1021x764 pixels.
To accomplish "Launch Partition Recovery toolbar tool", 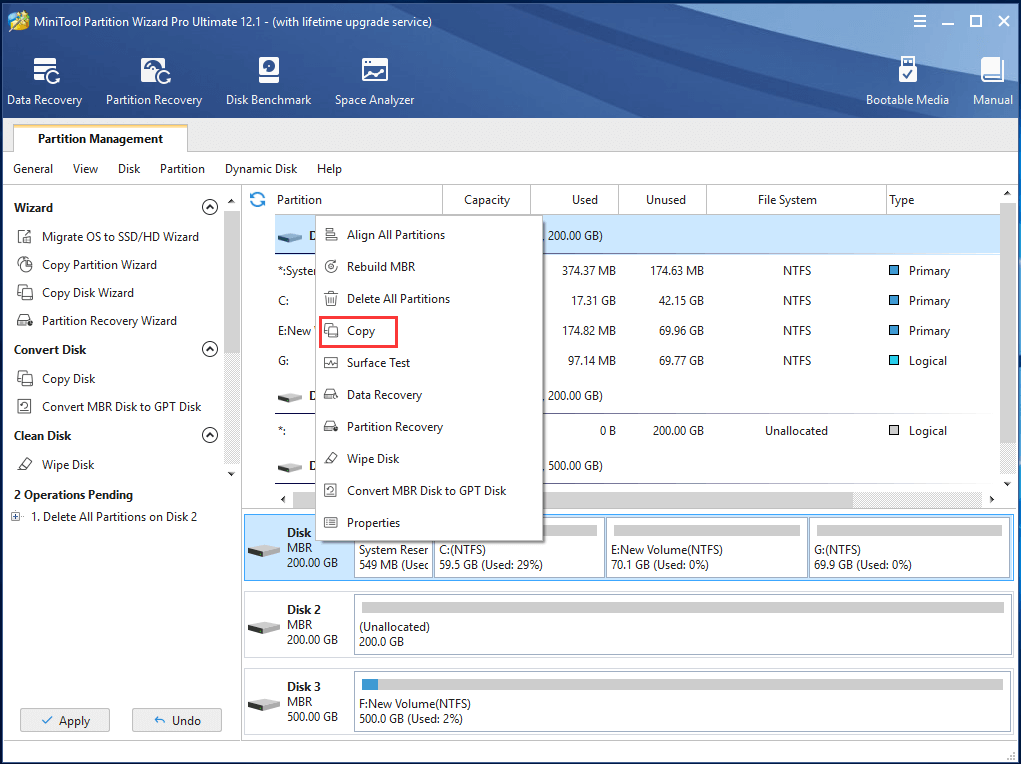I will 154,81.
